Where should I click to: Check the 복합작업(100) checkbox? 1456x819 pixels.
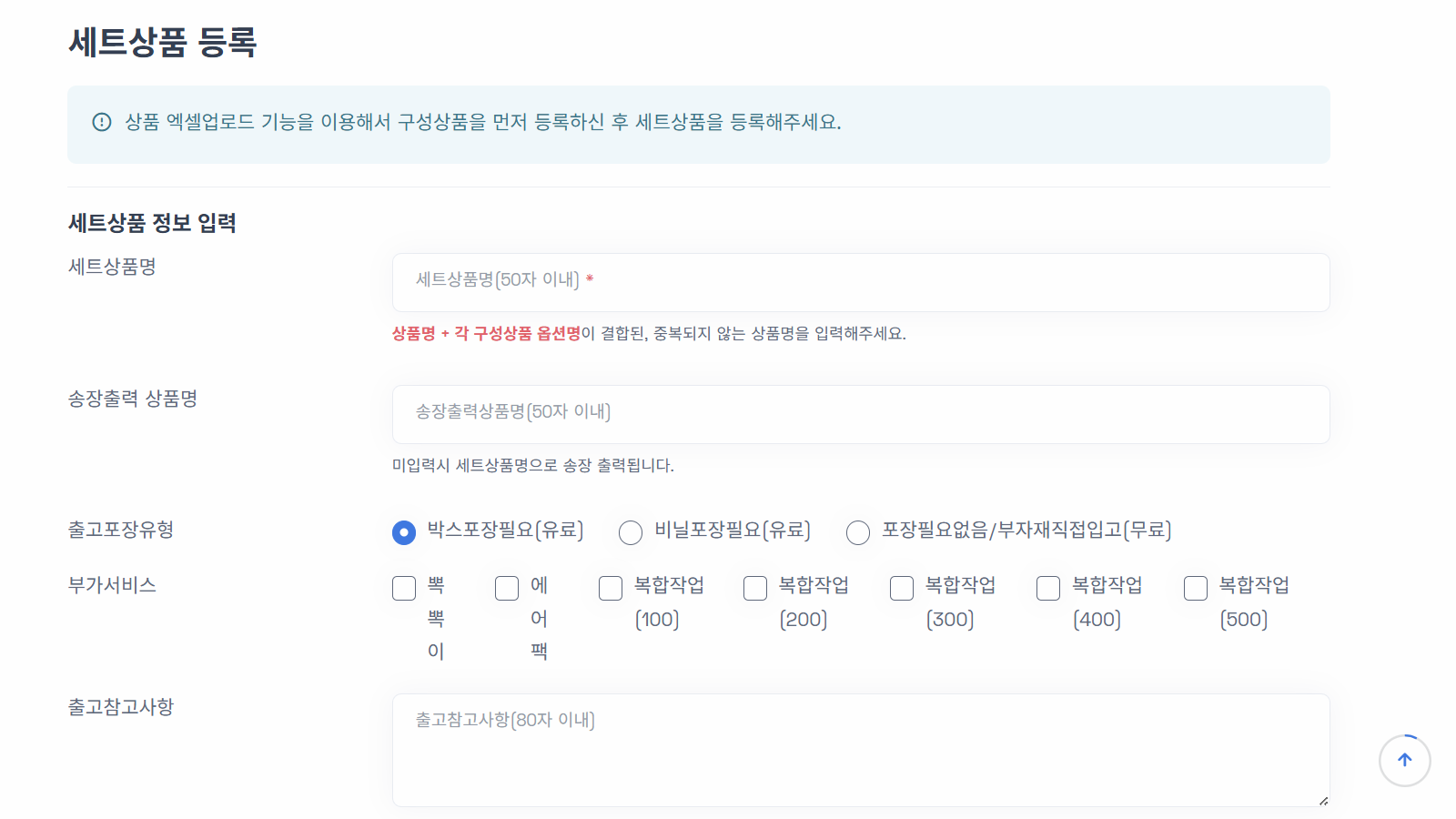610,588
